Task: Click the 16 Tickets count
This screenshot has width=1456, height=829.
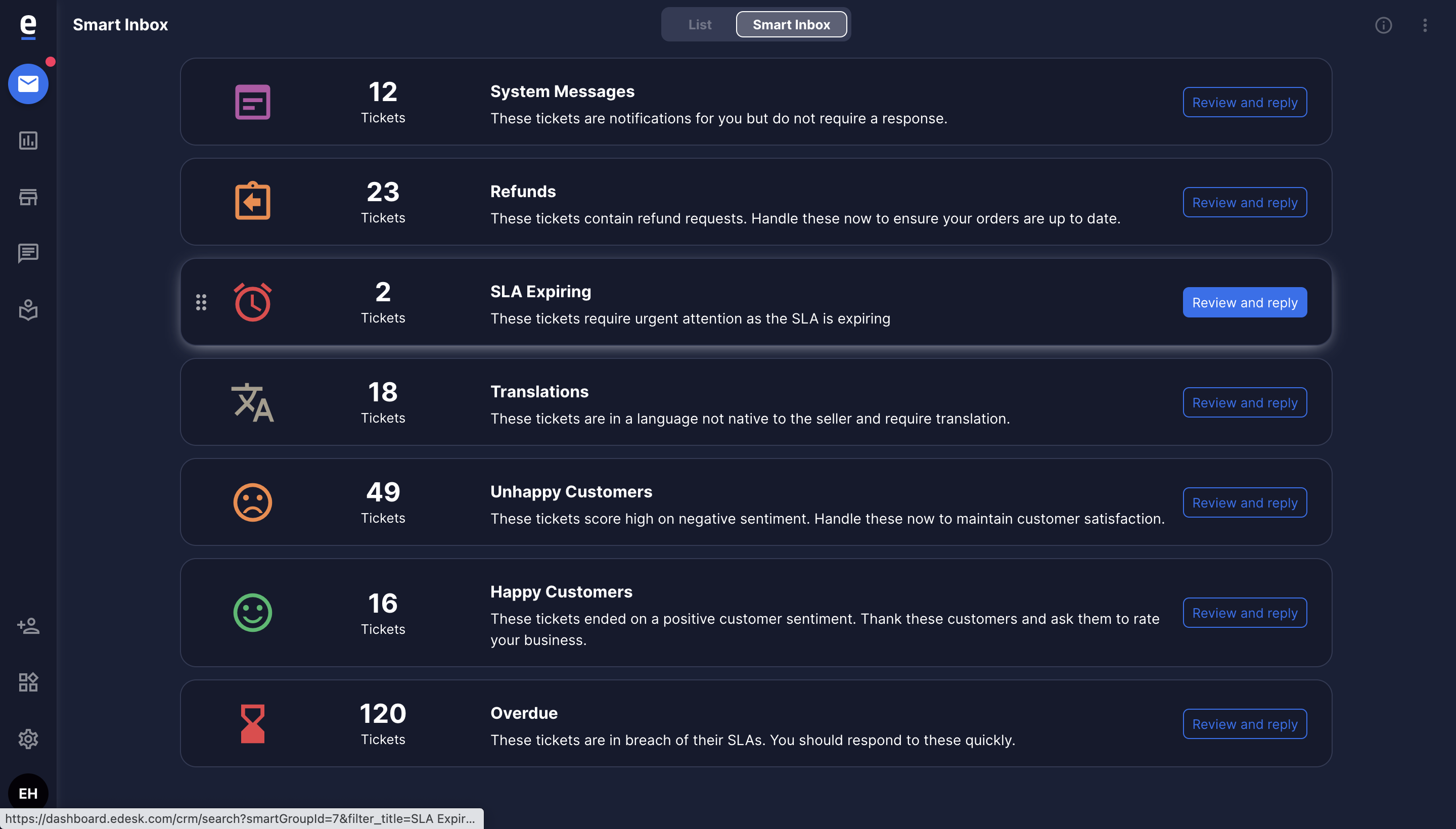Action: [x=383, y=613]
